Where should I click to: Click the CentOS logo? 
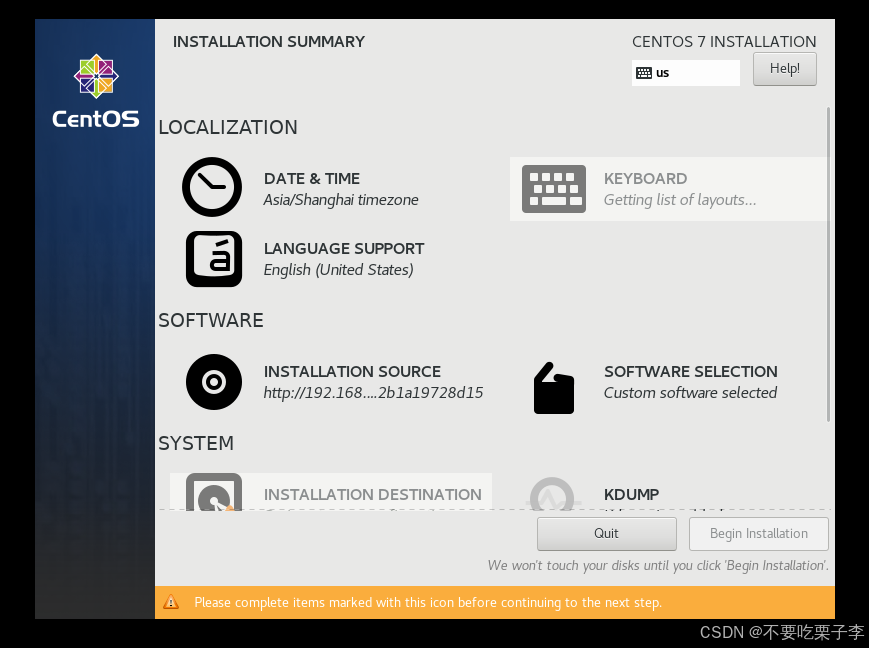[96, 91]
